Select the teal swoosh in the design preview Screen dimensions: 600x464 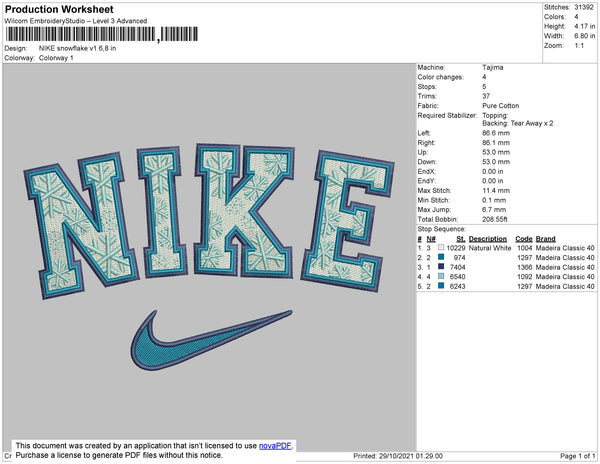211,340
